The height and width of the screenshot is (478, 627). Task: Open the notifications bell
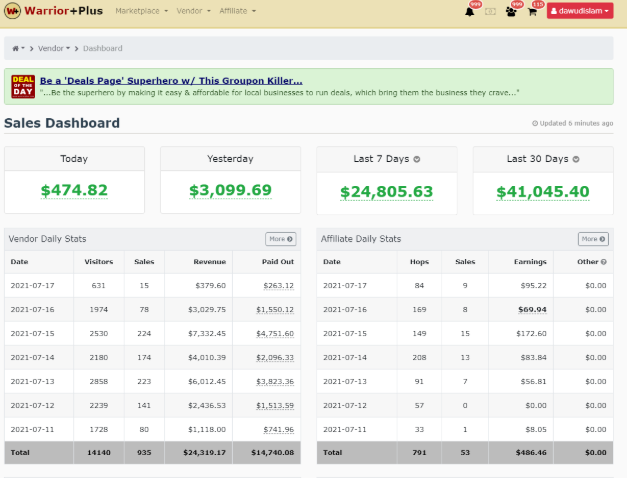[x=470, y=12]
